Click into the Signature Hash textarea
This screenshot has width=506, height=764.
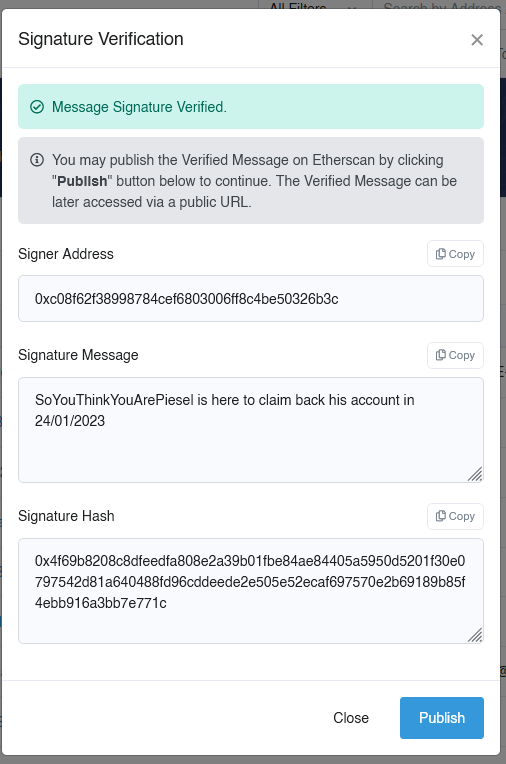[x=251, y=591]
